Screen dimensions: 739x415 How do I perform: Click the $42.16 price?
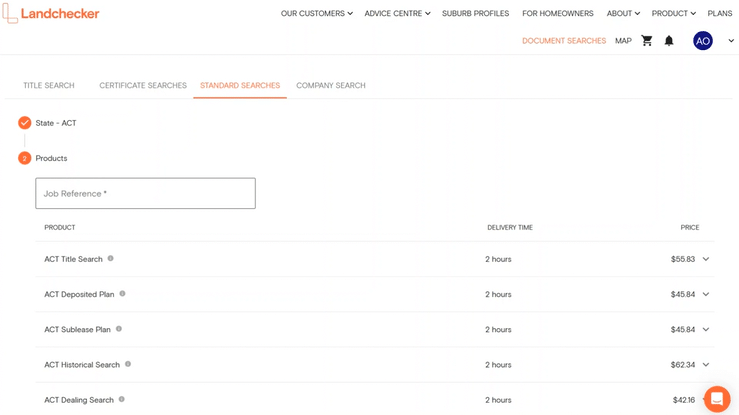tap(684, 400)
